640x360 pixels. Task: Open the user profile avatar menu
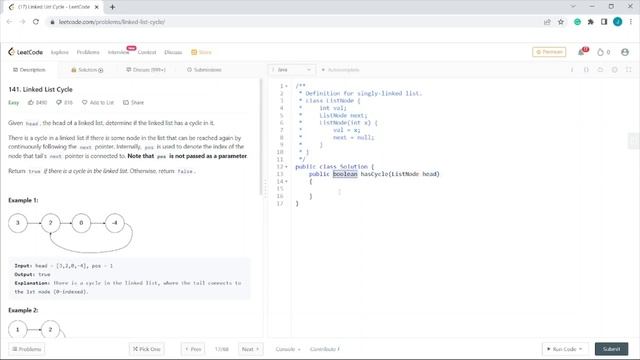(x=624, y=52)
